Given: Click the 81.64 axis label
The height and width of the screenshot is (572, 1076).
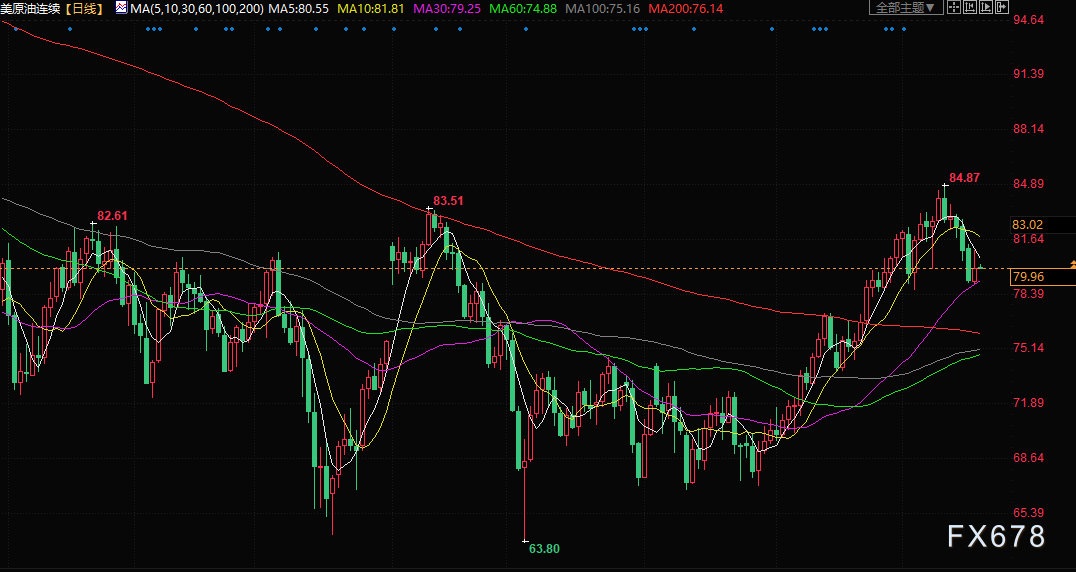Looking at the screenshot, I should point(1029,238).
